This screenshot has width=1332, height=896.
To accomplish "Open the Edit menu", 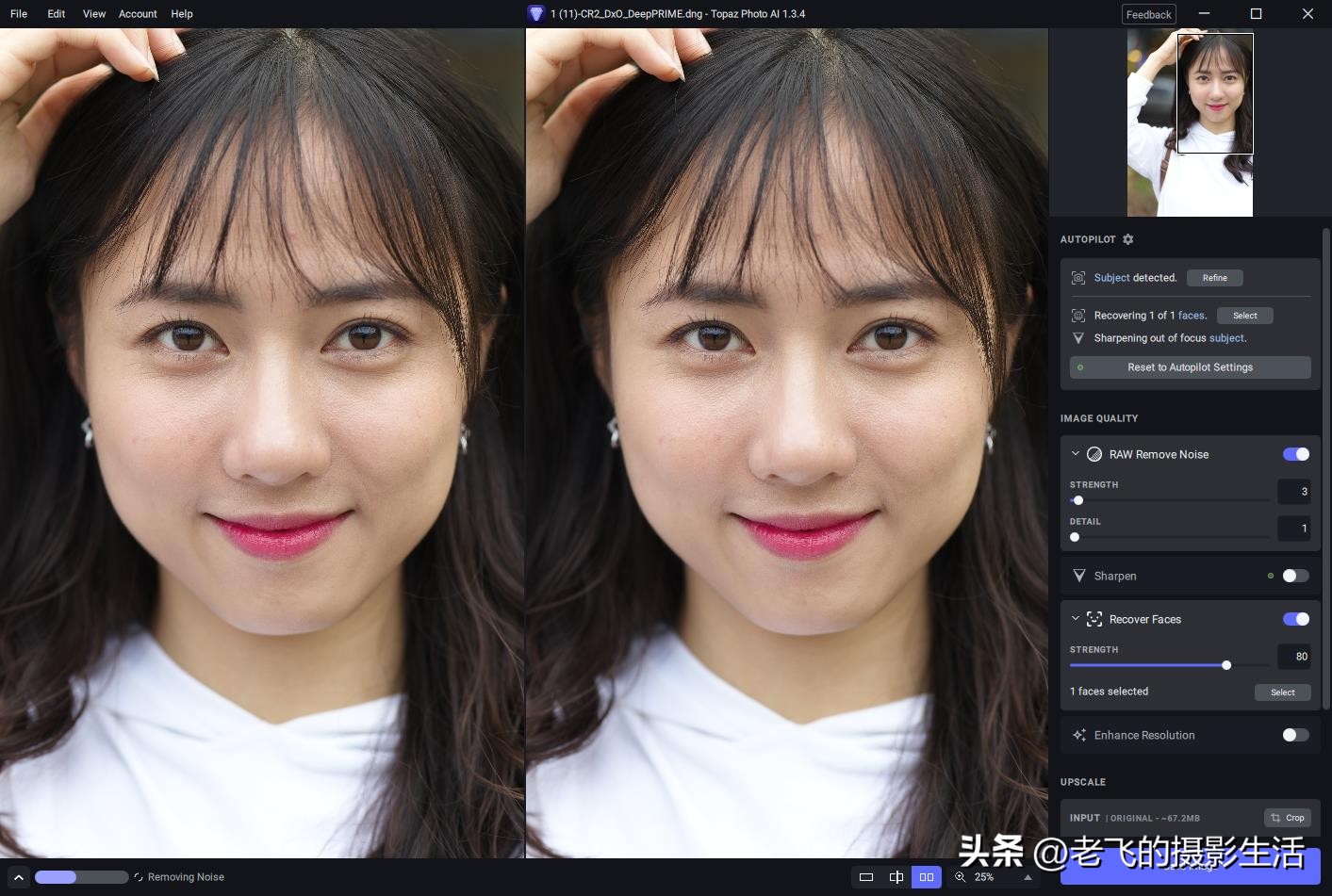I will [56, 13].
